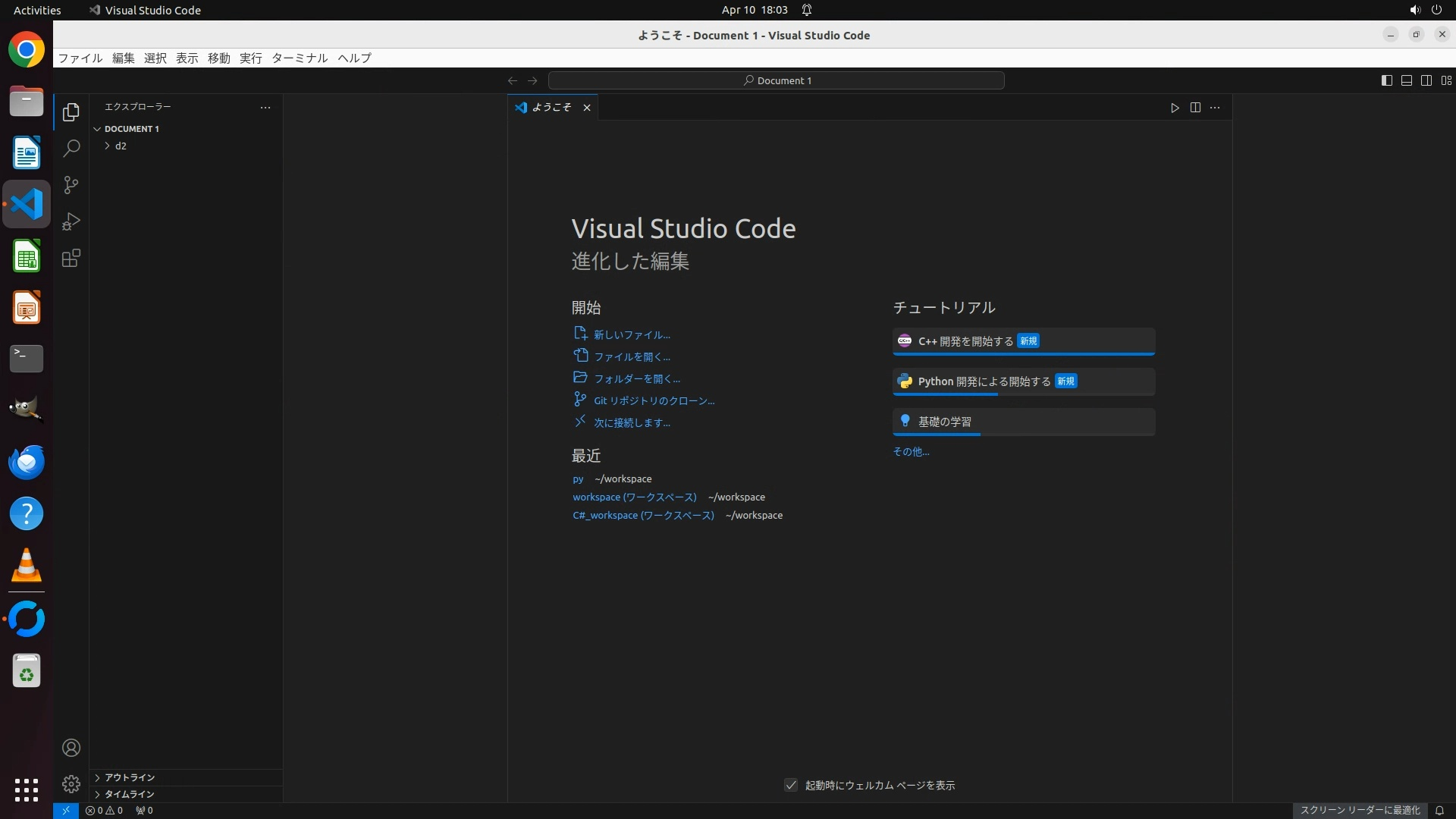Click the Git リポジトリのクローン link
Viewport: 1456px width, 819px height.
point(654,400)
